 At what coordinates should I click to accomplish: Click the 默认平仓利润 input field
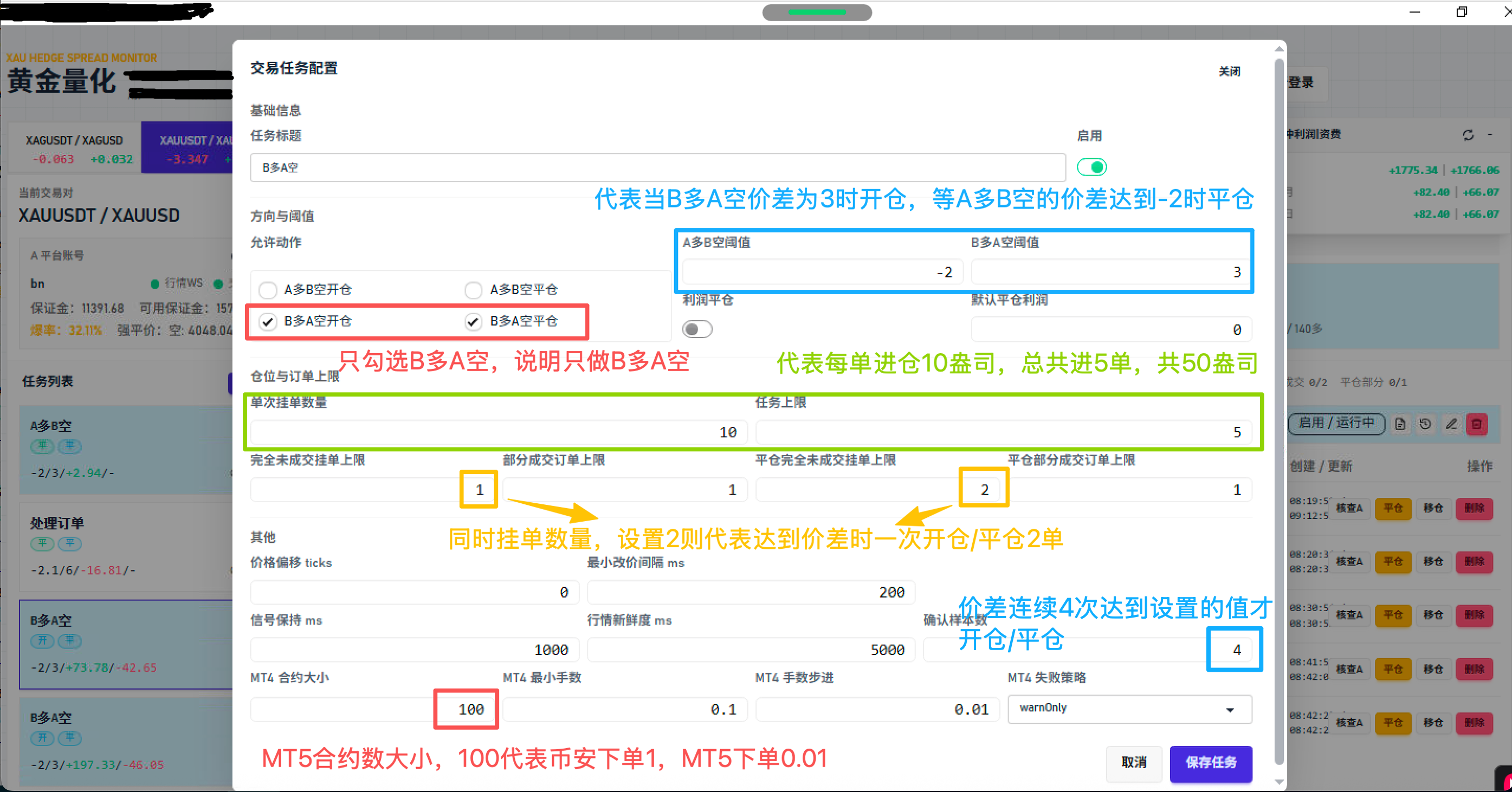[1111, 330]
